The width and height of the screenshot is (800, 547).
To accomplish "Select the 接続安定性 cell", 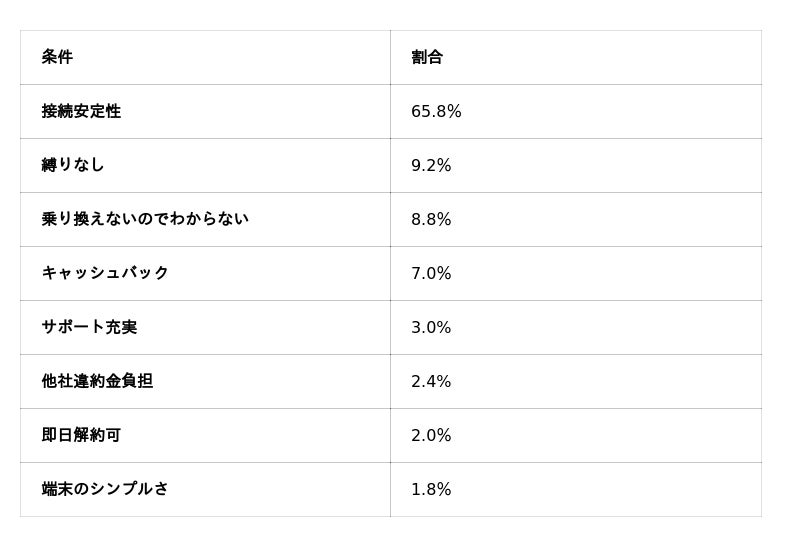I will click(x=81, y=111).
